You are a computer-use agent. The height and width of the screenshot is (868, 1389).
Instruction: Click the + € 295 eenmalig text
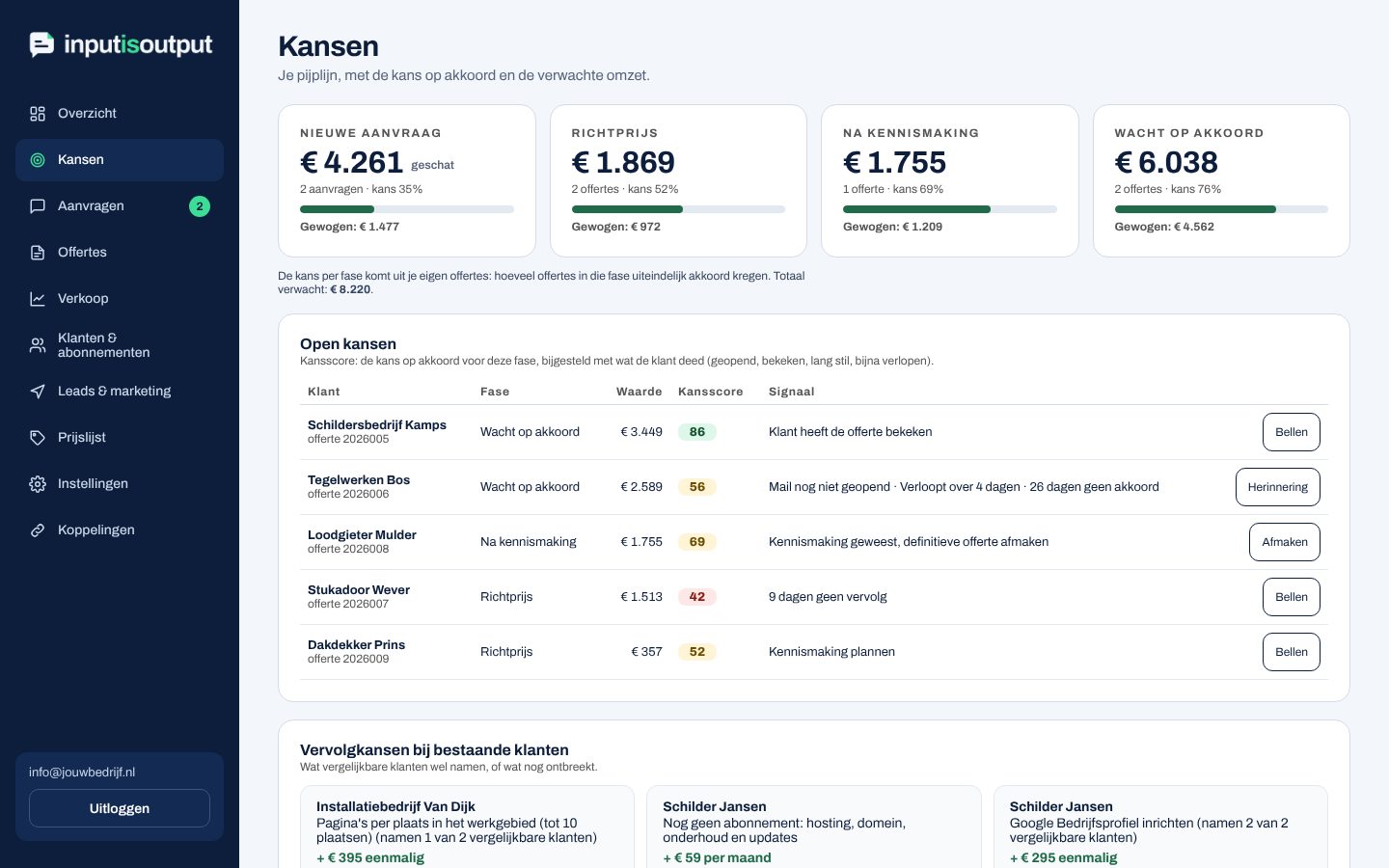(1064, 857)
